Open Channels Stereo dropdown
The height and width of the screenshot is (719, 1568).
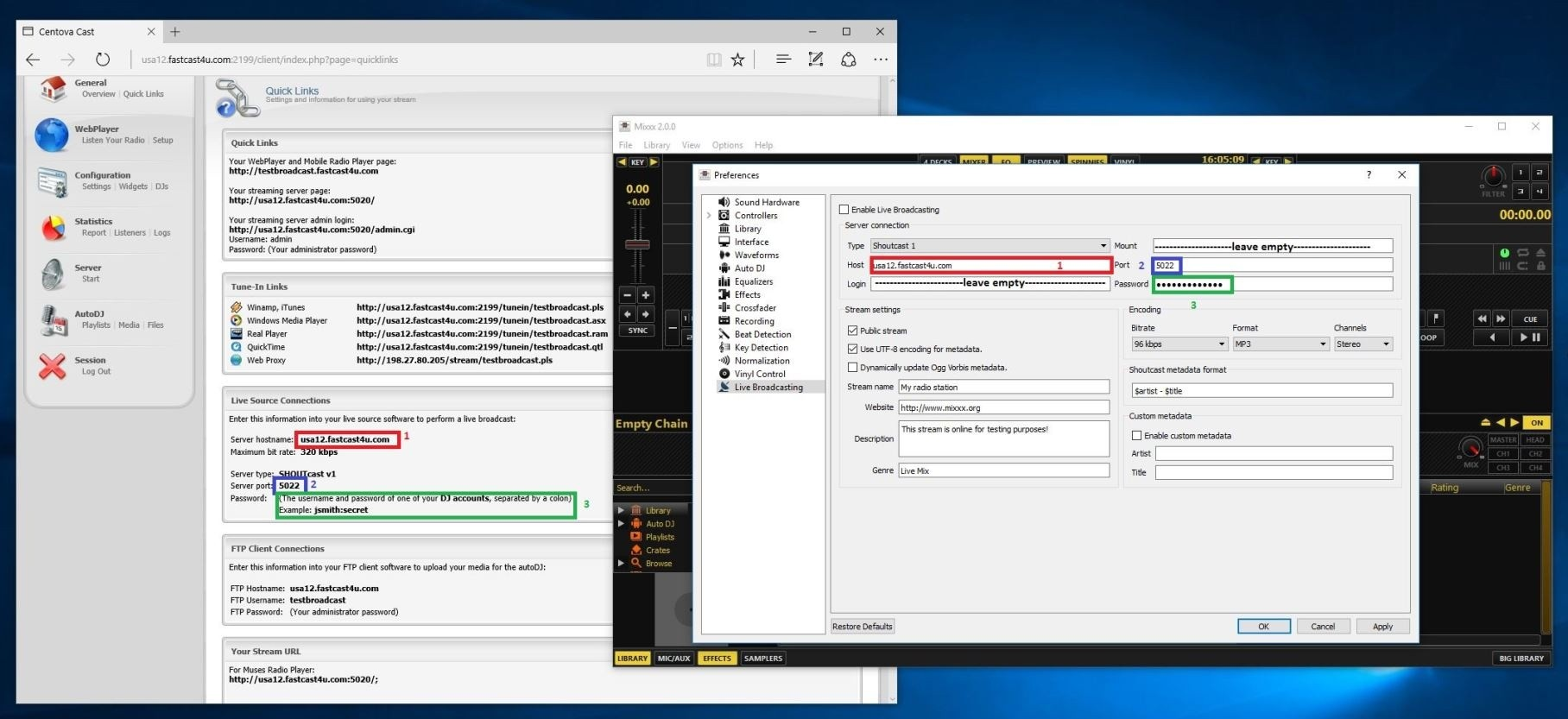(1363, 344)
